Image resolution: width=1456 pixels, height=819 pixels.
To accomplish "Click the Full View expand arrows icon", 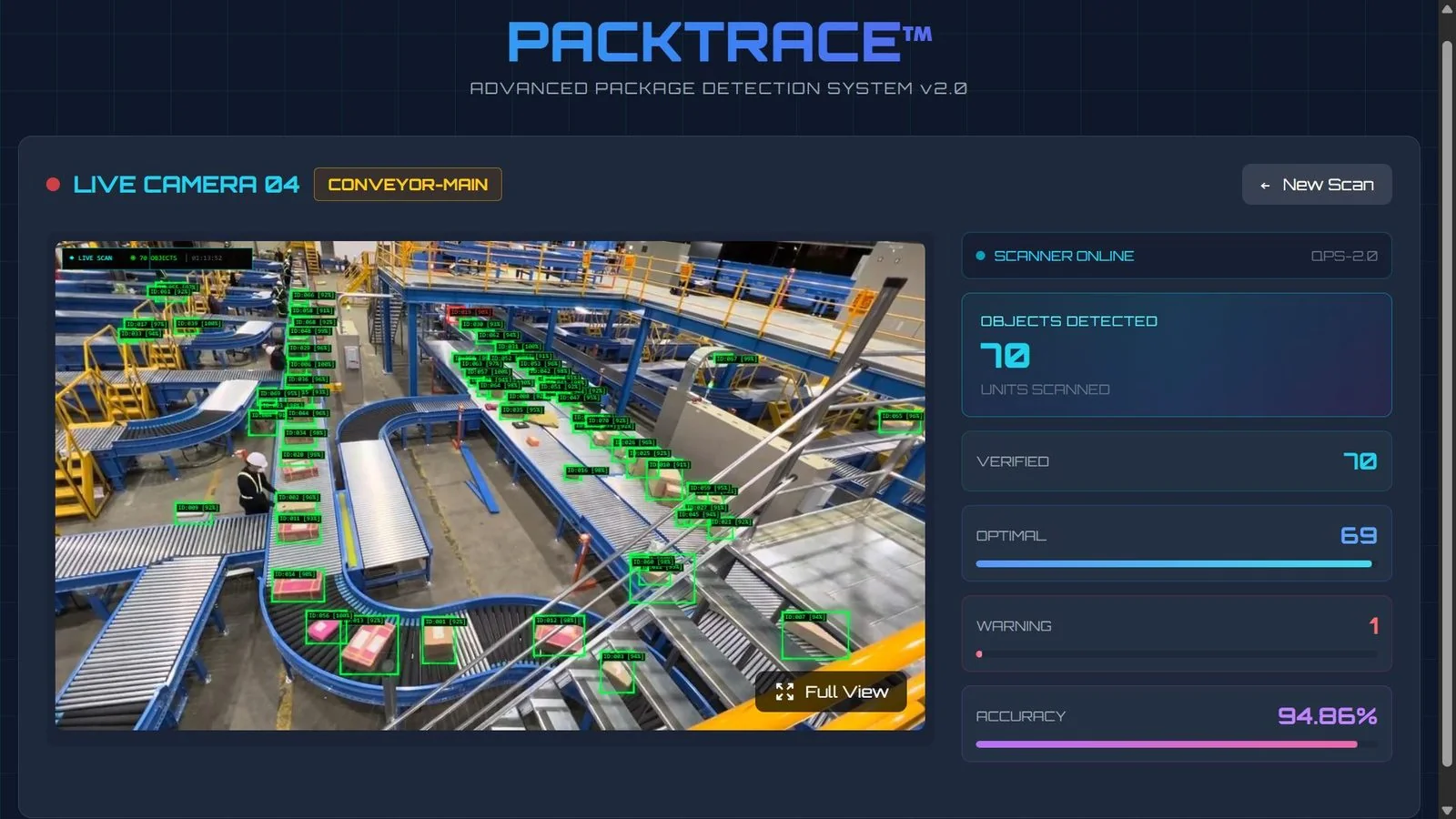I will (x=784, y=692).
